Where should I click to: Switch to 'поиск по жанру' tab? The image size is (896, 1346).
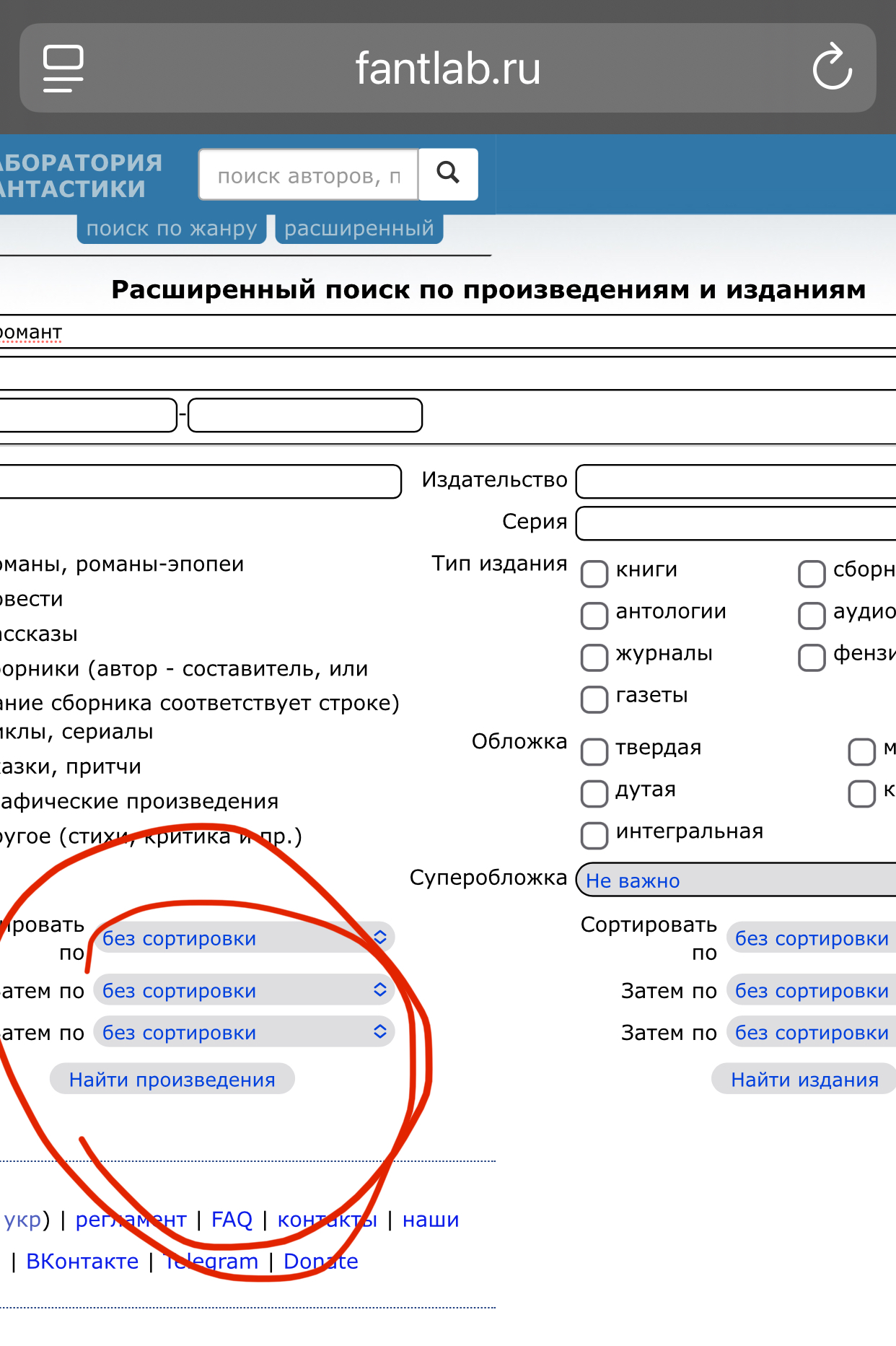click(x=172, y=229)
